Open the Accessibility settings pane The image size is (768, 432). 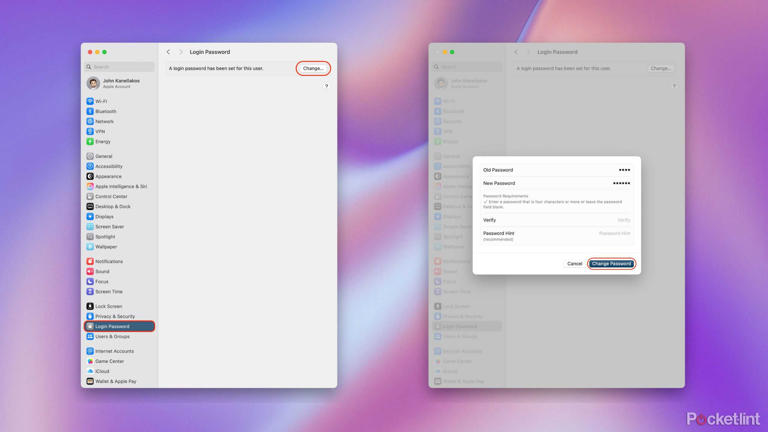pyautogui.click(x=108, y=166)
